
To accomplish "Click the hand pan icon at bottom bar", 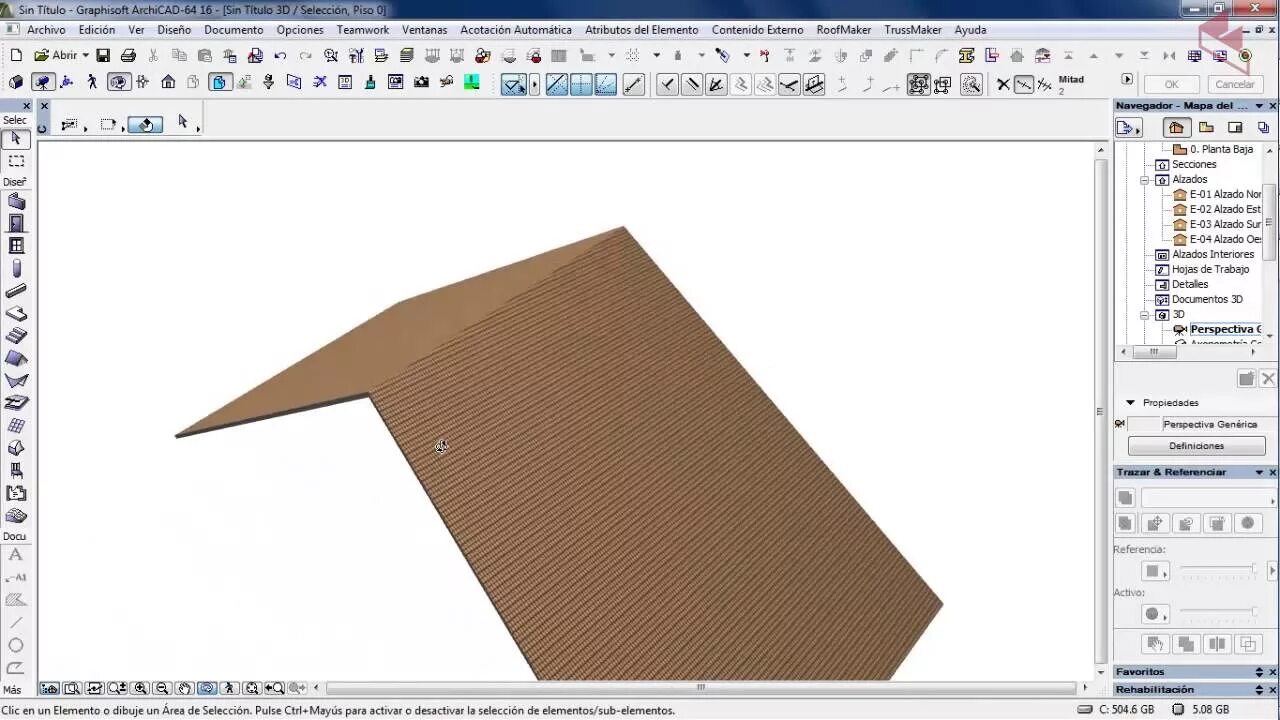I will coord(184,688).
